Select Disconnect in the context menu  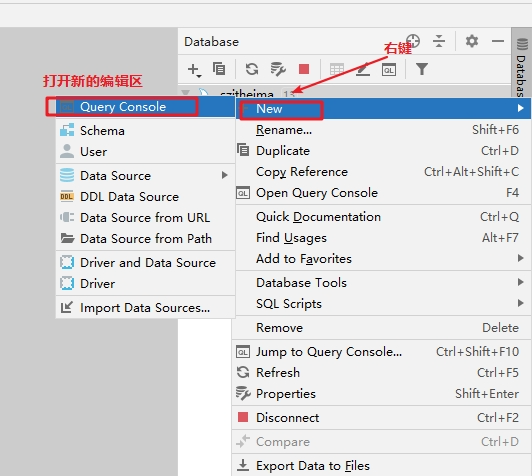pyautogui.click(x=381, y=418)
